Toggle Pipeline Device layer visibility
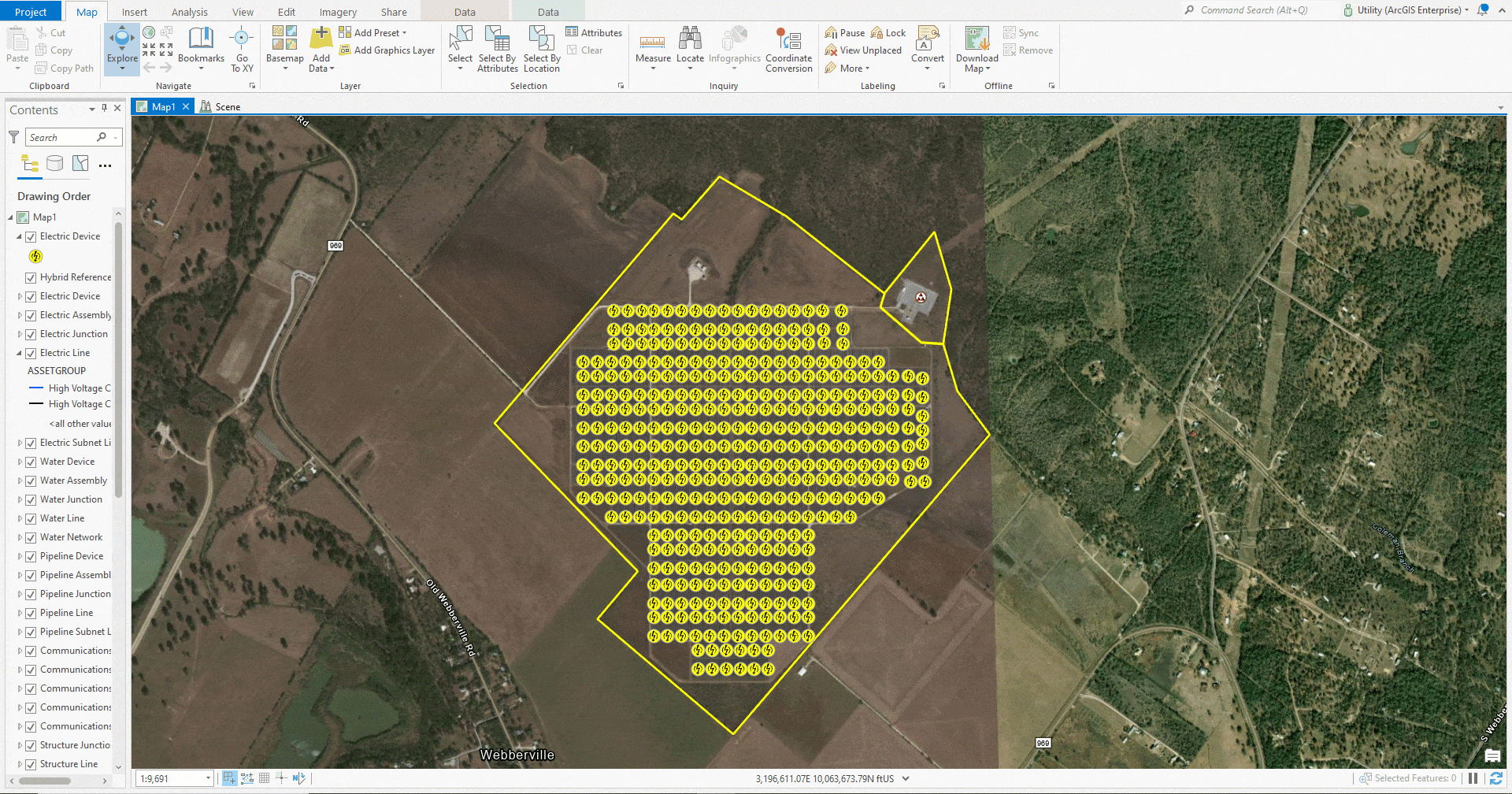This screenshot has width=1512, height=794. 31,556
